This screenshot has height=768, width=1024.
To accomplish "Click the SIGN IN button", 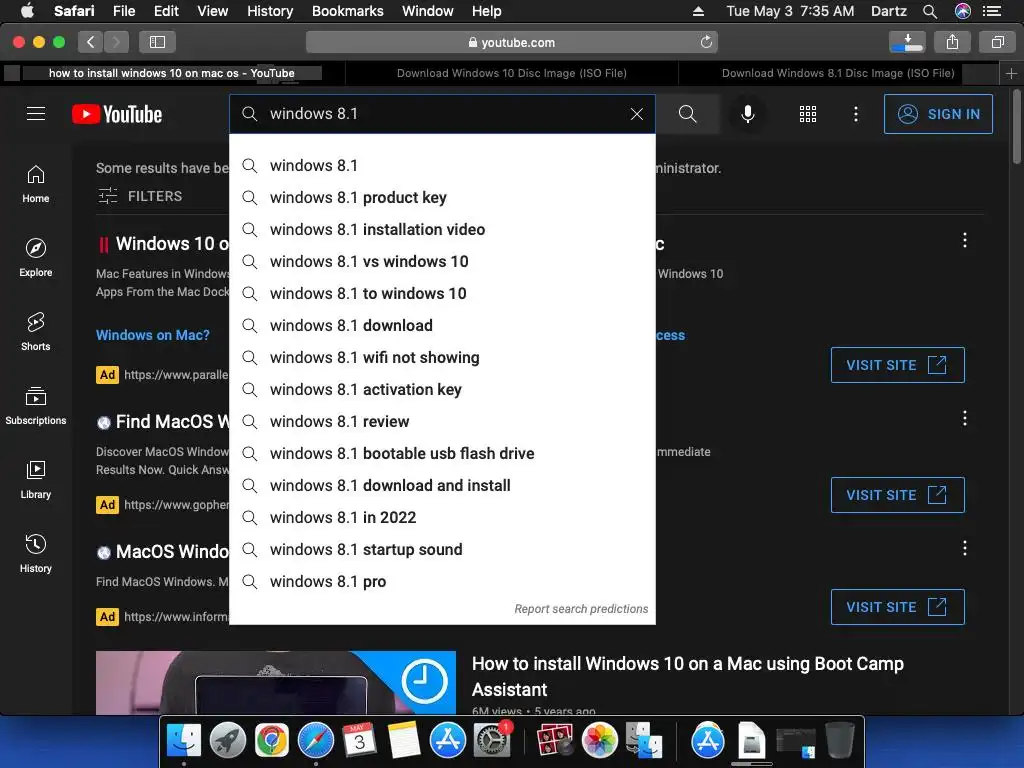I will pos(938,114).
